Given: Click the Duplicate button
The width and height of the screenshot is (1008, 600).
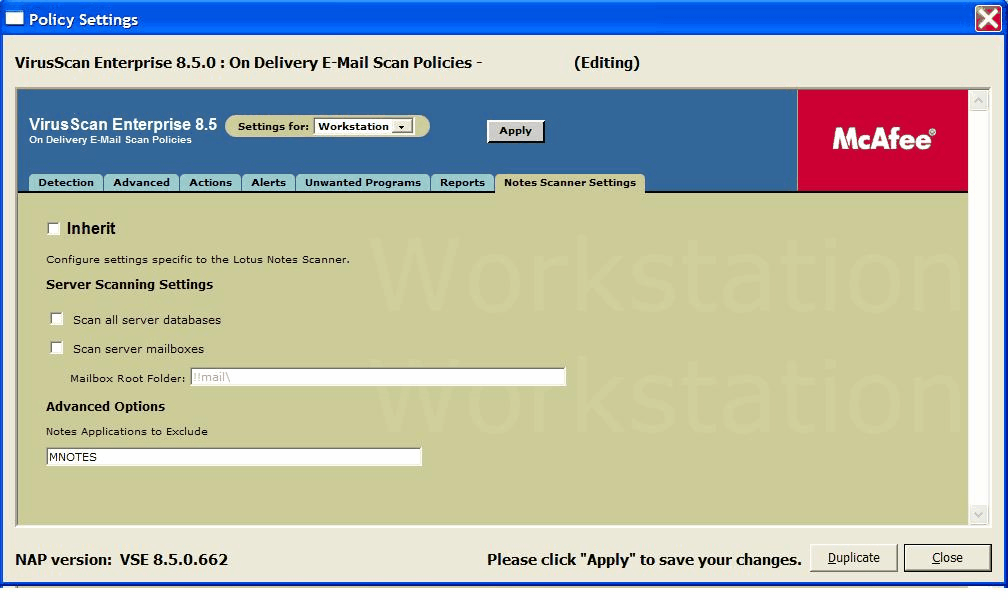Looking at the screenshot, I should click(x=853, y=558).
